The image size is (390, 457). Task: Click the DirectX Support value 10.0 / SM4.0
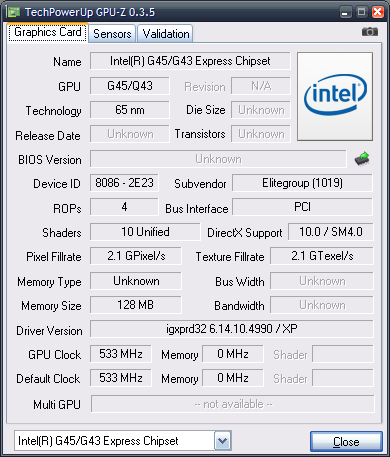331,232
